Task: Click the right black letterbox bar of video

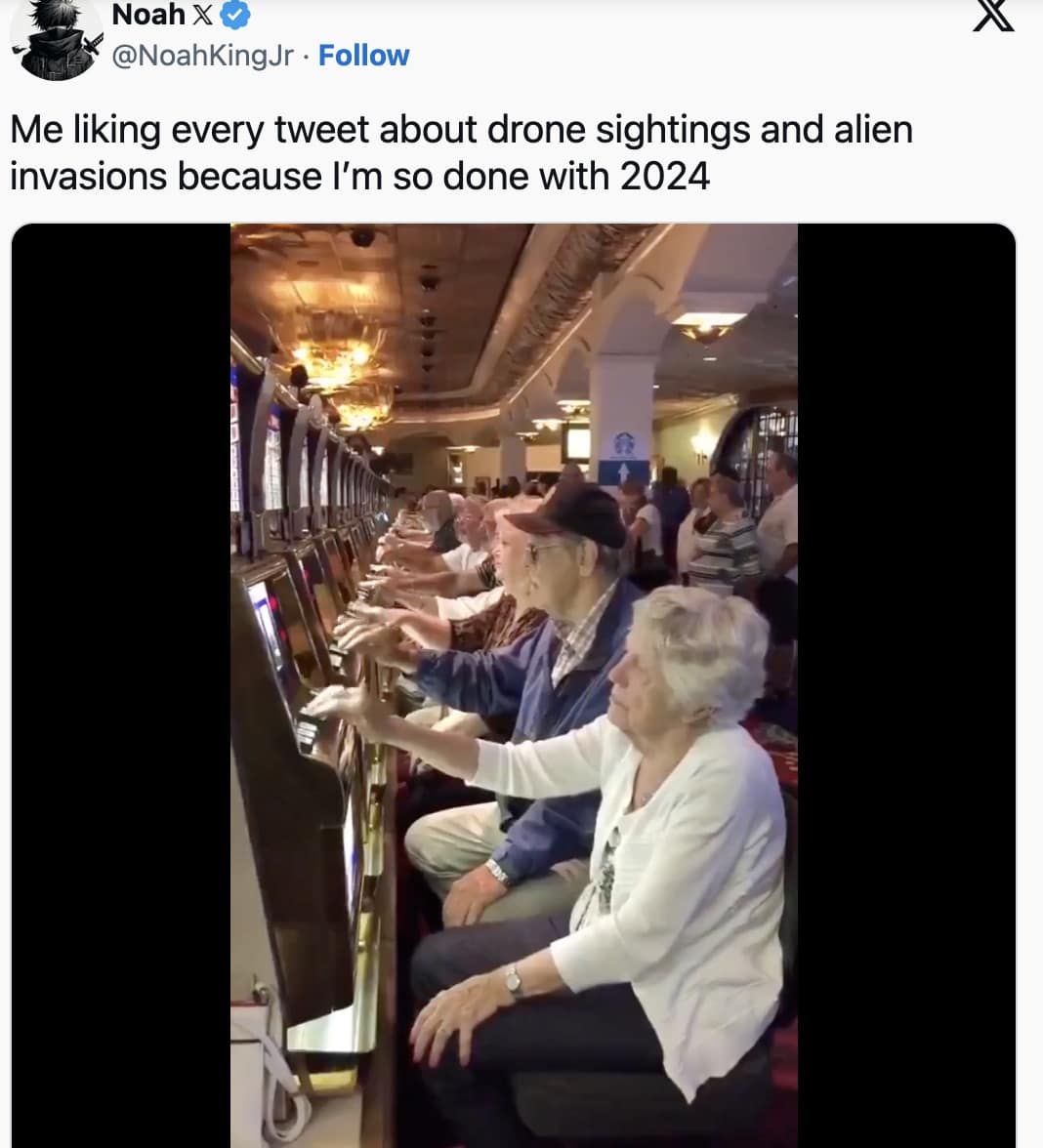Action: pyautogui.click(x=906, y=685)
